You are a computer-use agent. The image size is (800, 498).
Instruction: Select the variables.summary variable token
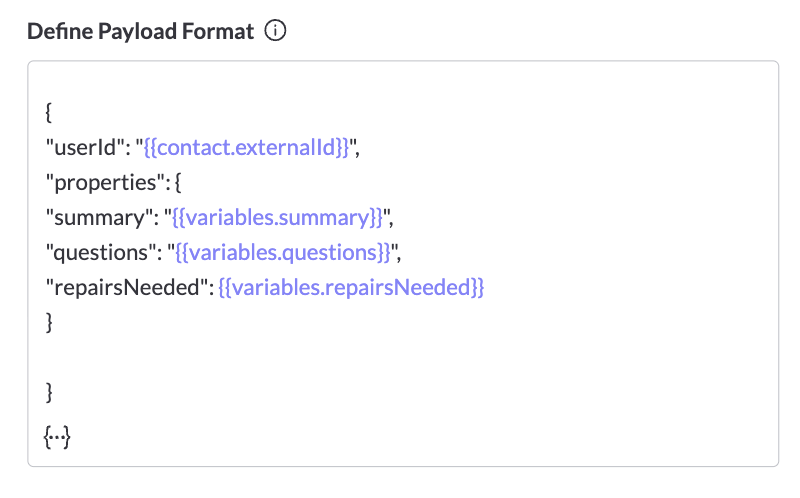pyautogui.click(x=277, y=217)
